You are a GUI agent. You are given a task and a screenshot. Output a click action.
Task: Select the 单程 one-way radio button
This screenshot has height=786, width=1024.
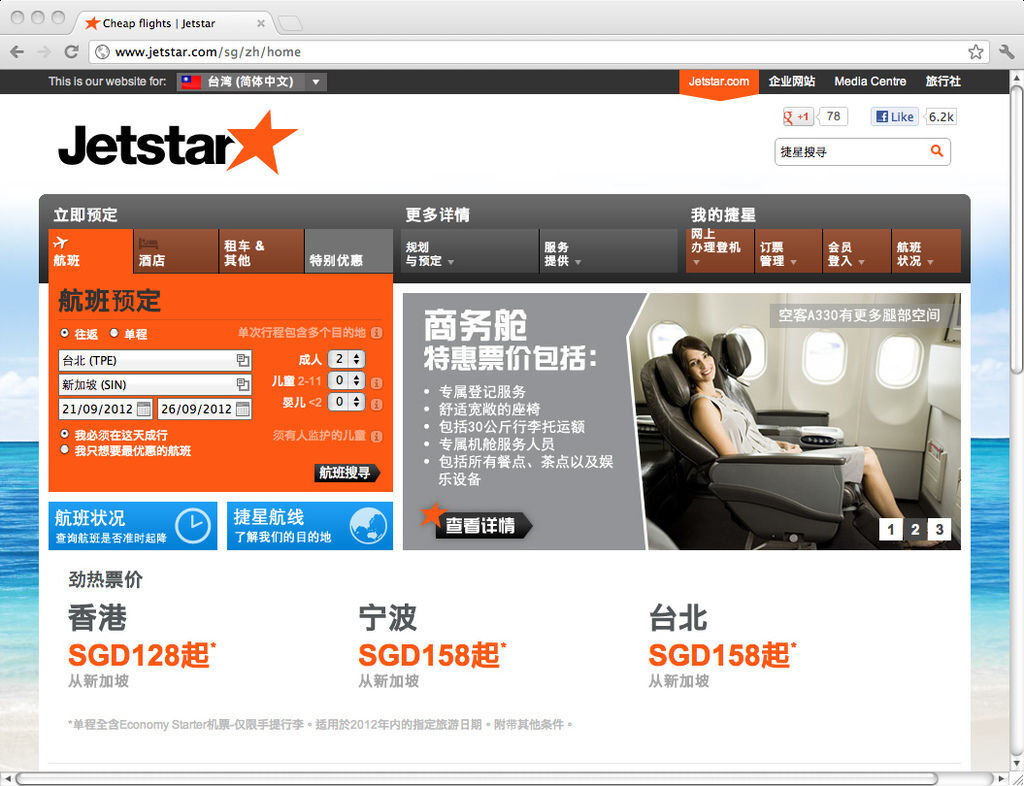(x=114, y=333)
